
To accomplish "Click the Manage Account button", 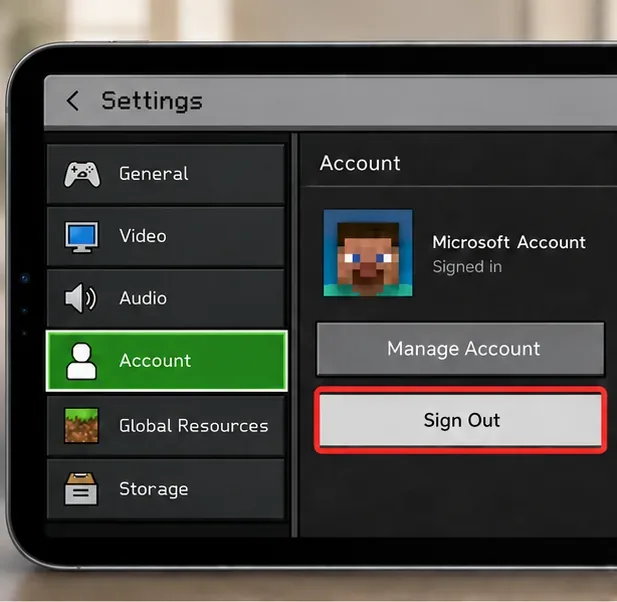I will (460, 349).
